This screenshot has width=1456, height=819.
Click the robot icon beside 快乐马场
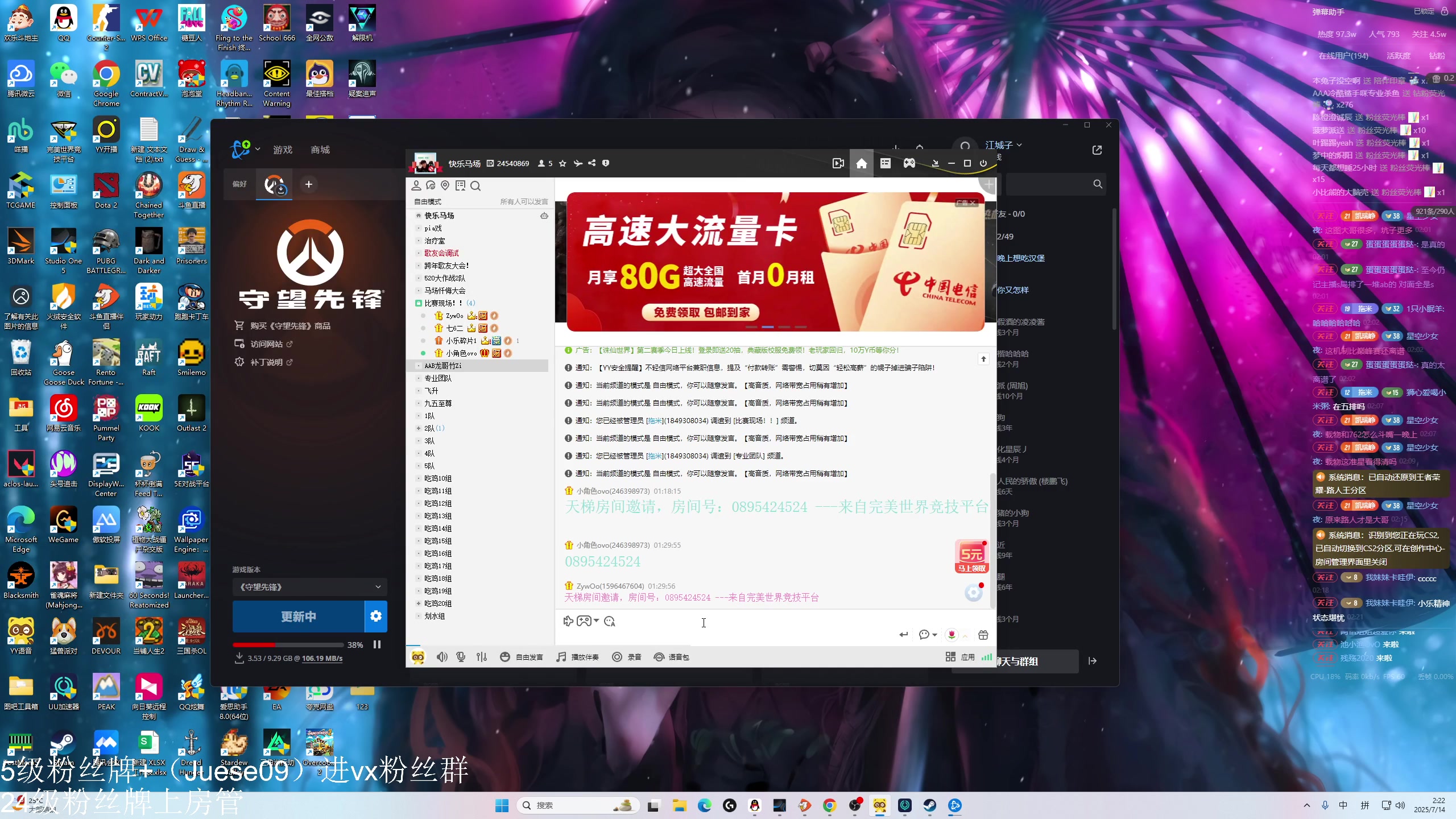coord(544,216)
